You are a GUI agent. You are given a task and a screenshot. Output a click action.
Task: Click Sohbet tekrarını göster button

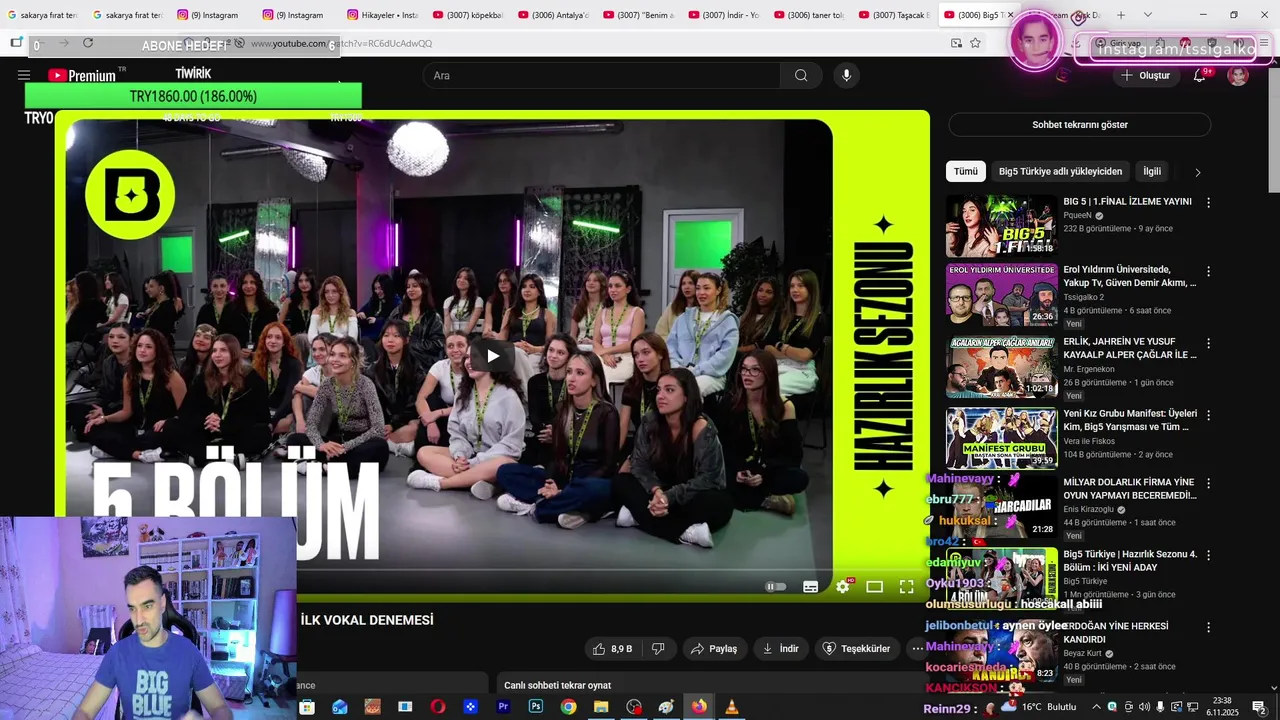(1080, 125)
